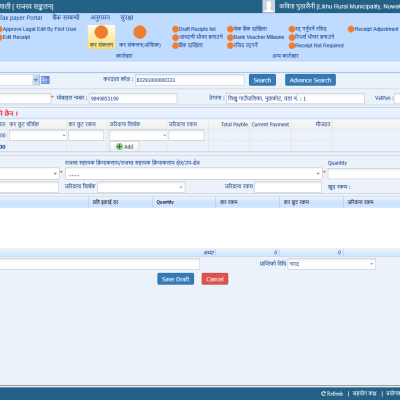Image resolution: width=400 pixels, height=400 pixels.
Task: Click the red Cancel button
Action: tap(215, 279)
